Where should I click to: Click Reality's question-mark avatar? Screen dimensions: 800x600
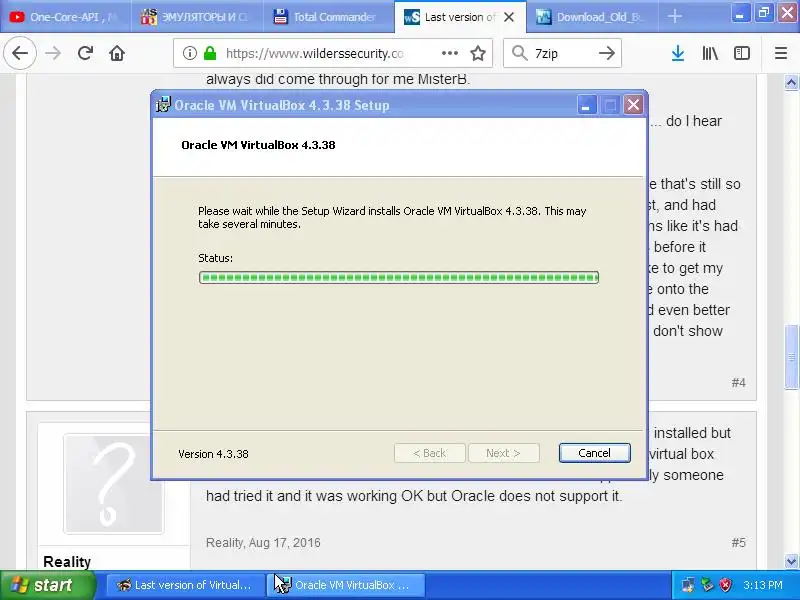[x=113, y=483]
